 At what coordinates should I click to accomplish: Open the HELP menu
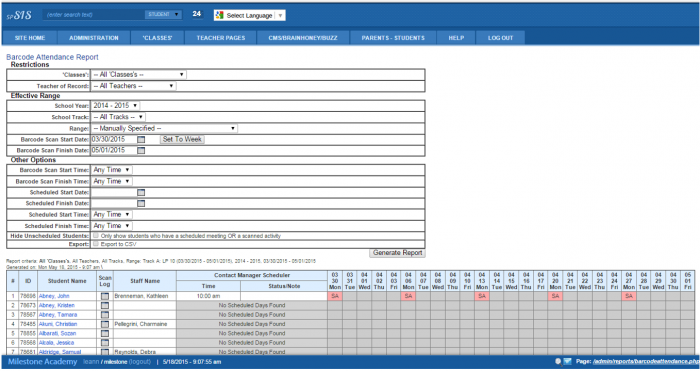(456, 38)
